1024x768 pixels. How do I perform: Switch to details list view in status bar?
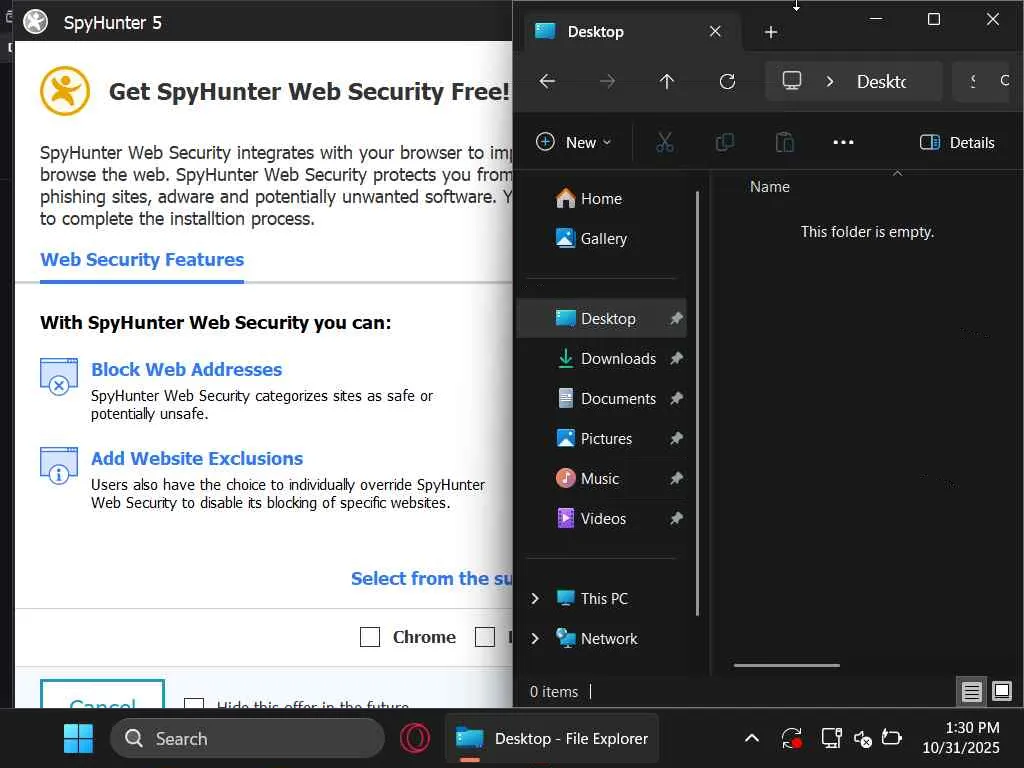click(x=971, y=691)
